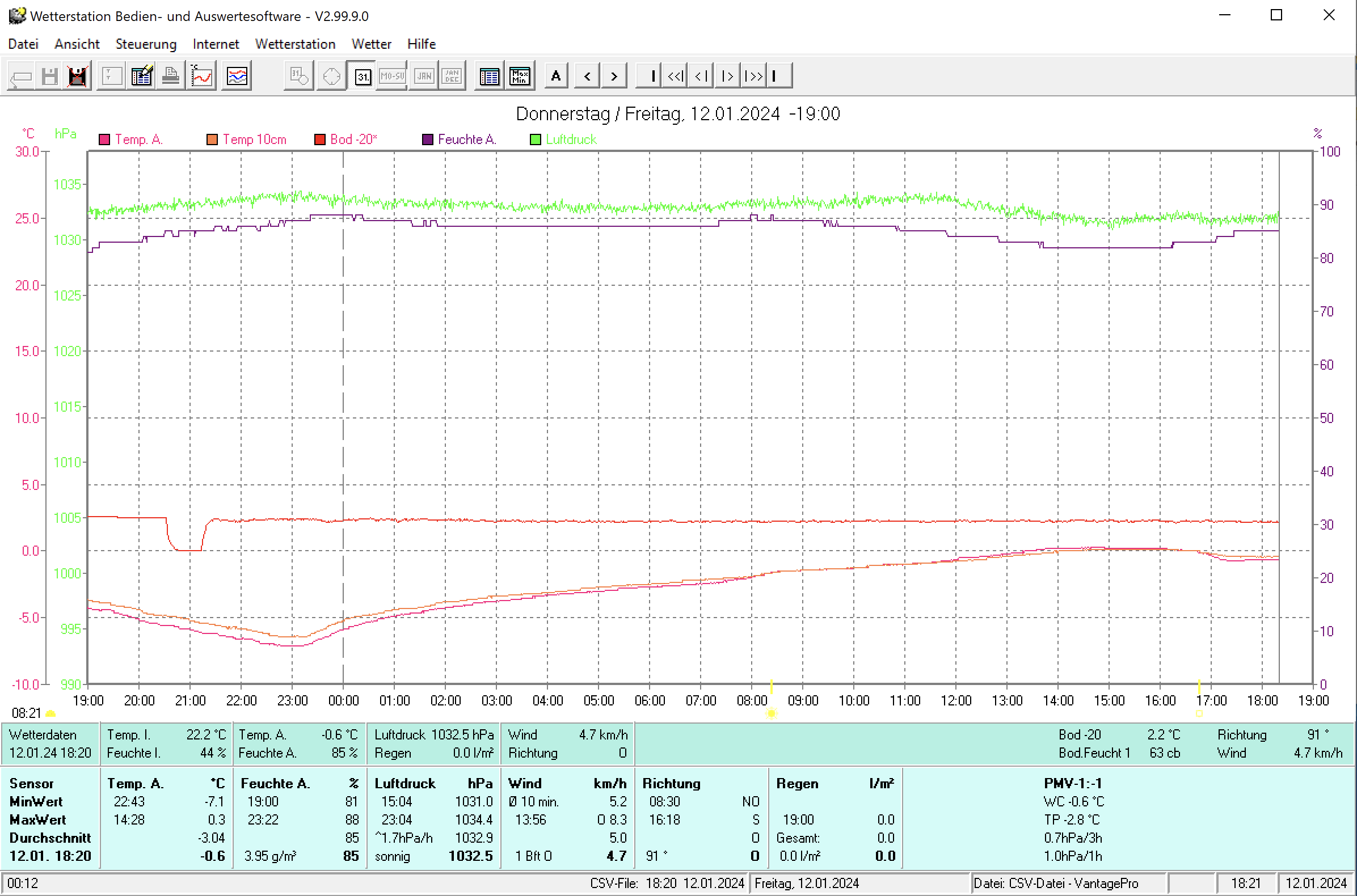Click the printer icon
Screen dimensions: 1357x896
[x=170, y=76]
